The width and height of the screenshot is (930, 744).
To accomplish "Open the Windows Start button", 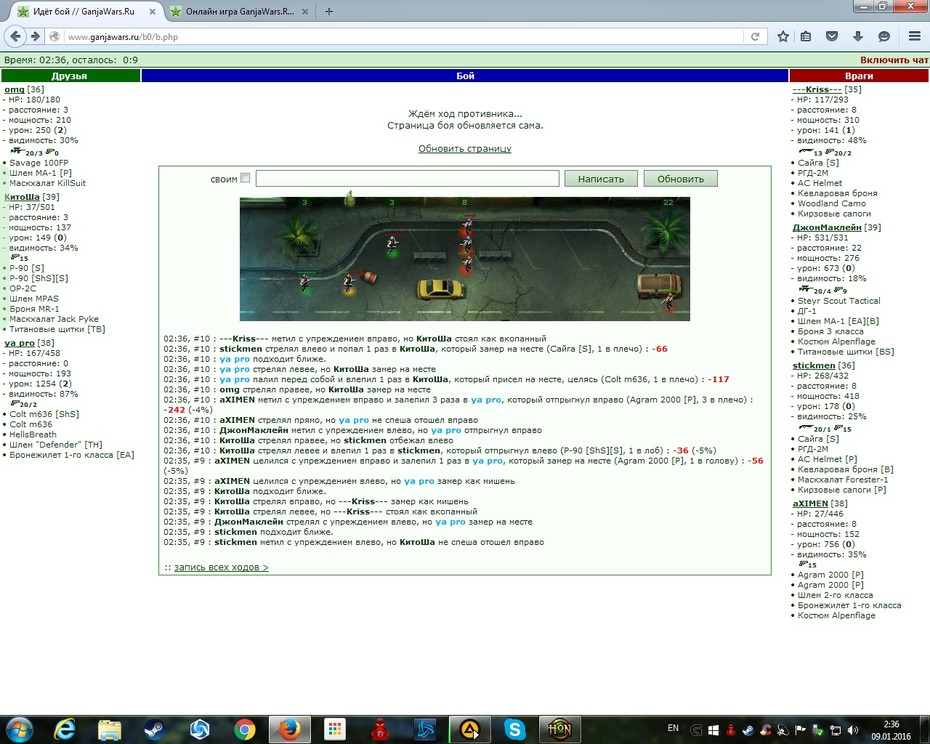I will 18,729.
